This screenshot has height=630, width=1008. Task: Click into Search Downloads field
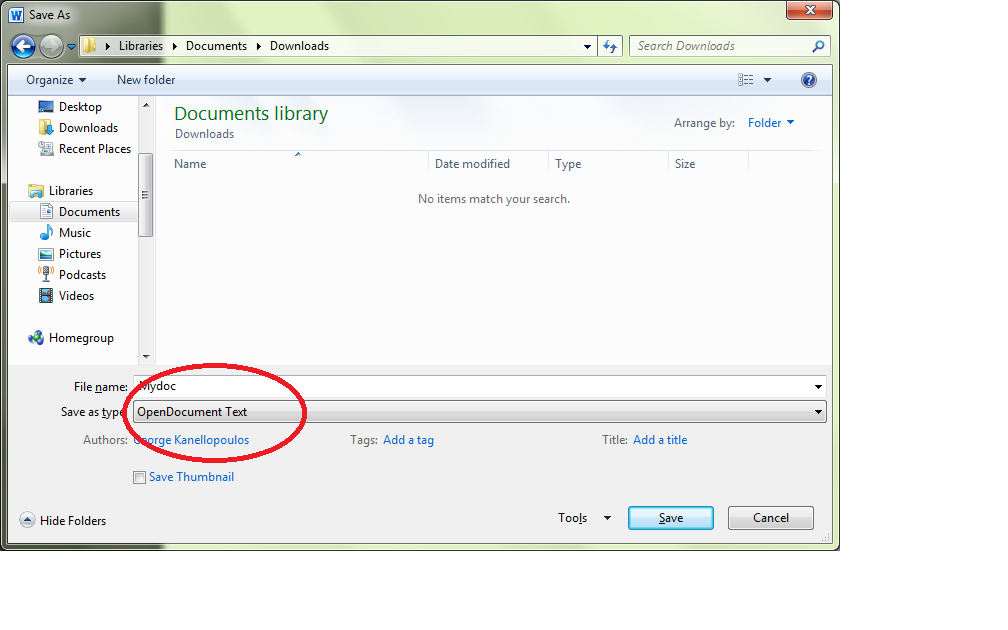click(x=720, y=46)
